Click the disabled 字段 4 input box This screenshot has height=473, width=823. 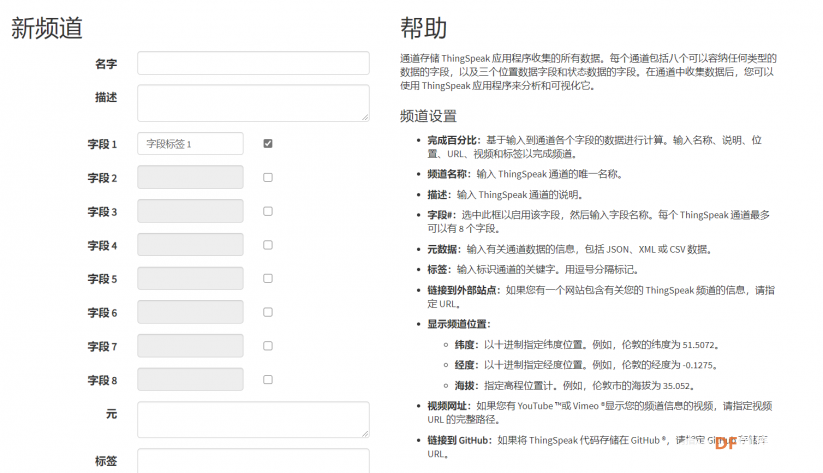190,245
